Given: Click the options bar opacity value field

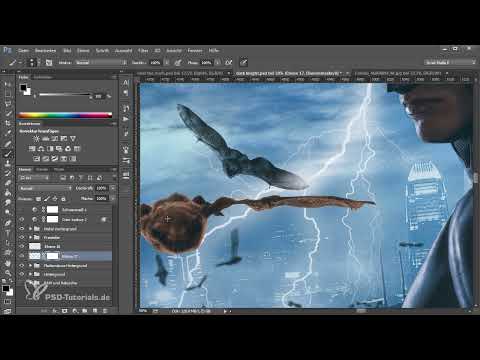Looking at the screenshot, I should coord(155,63).
